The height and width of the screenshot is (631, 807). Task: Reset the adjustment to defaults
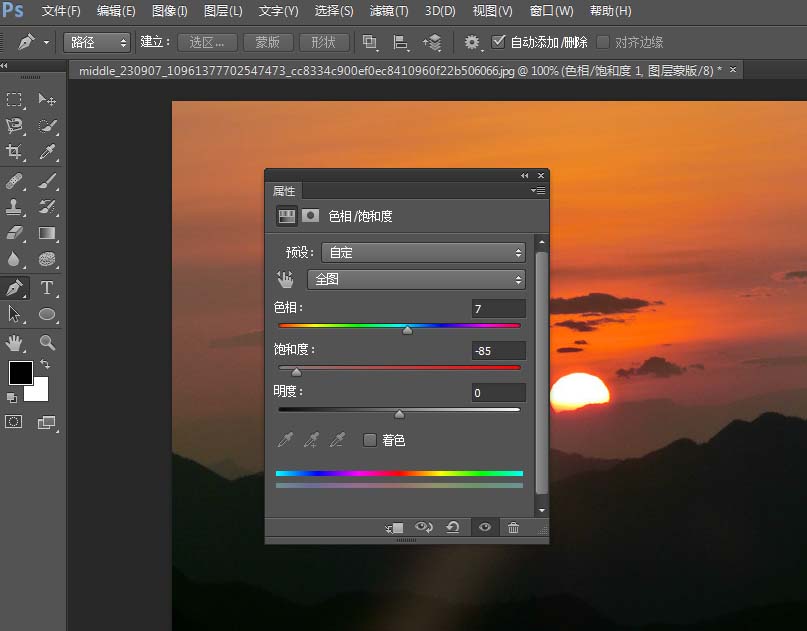453,528
